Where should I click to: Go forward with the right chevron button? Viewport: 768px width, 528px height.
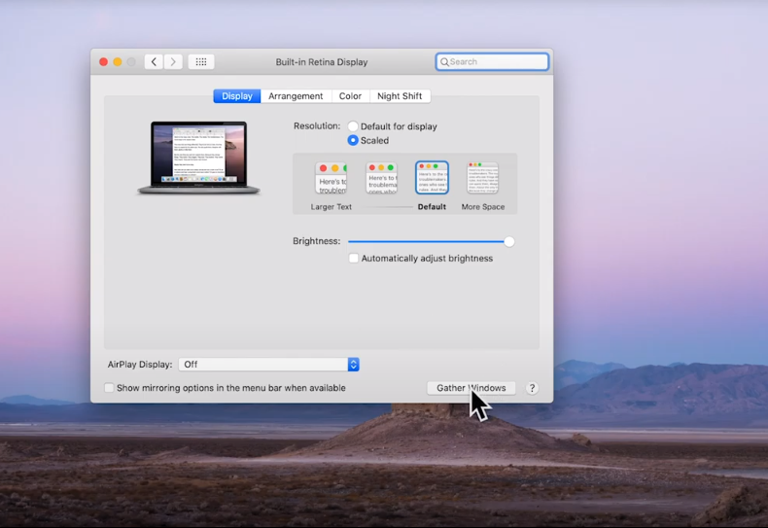click(x=173, y=62)
